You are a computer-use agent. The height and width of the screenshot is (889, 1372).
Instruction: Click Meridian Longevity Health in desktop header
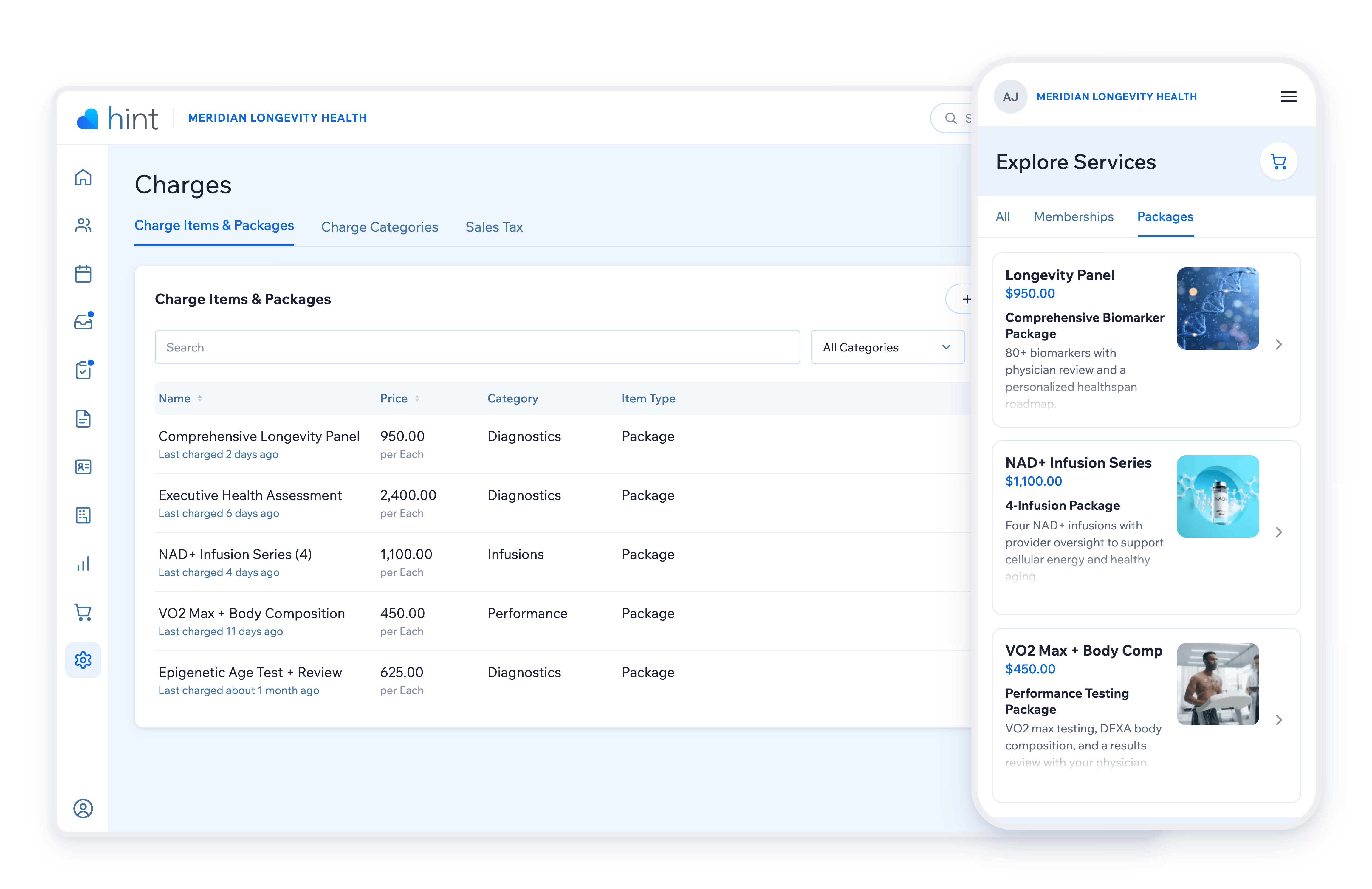pos(277,118)
